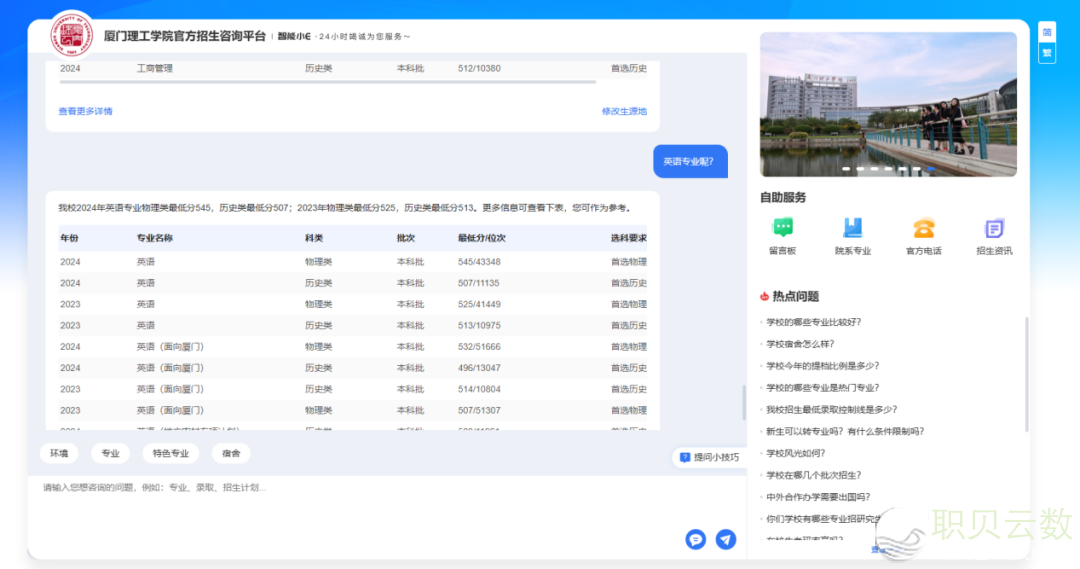1080x569 pixels.
Task: Click score cell 513/10975
Action: [479, 325]
